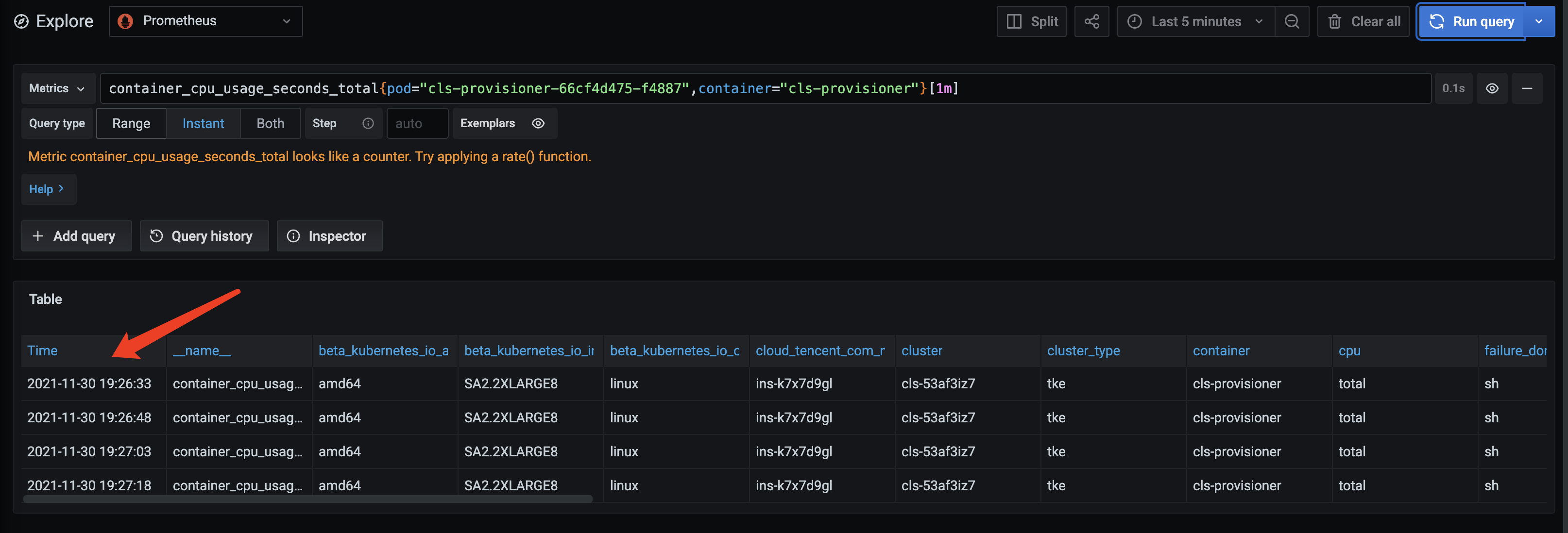1568x533 pixels.
Task: Open the Inspector
Action: (x=329, y=236)
